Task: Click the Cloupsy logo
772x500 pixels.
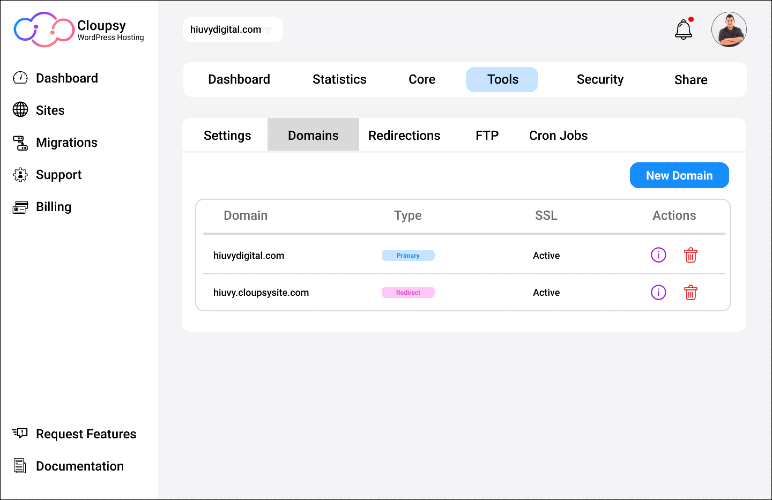Action: [x=79, y=30]
